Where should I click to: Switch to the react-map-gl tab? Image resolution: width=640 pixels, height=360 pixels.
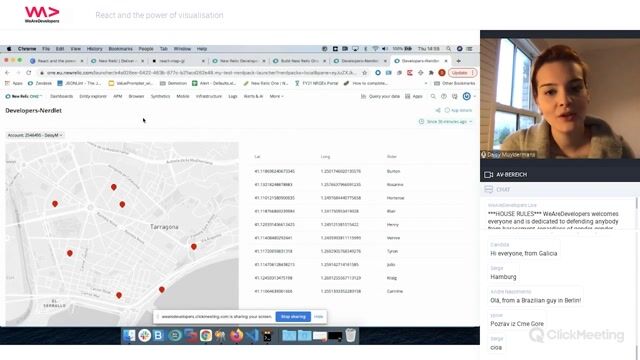pos(178,61)
